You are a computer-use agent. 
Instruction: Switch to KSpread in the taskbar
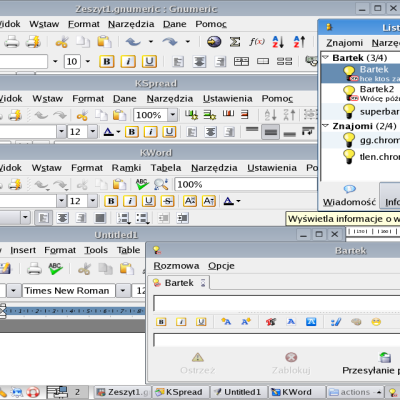pyautogui.click(x=180, y=392)
